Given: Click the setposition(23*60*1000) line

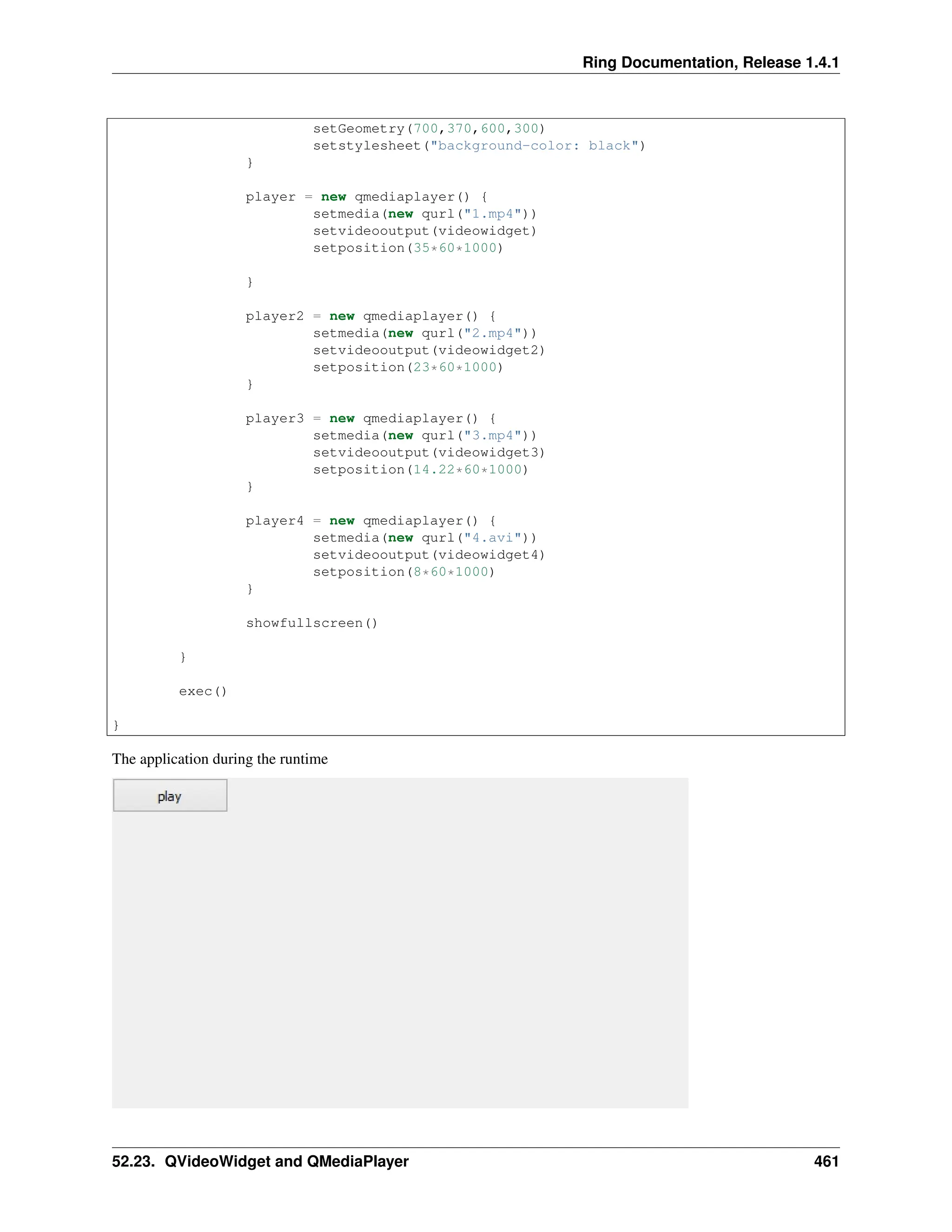Looking at the screenshot, I should tap(408, 367).
